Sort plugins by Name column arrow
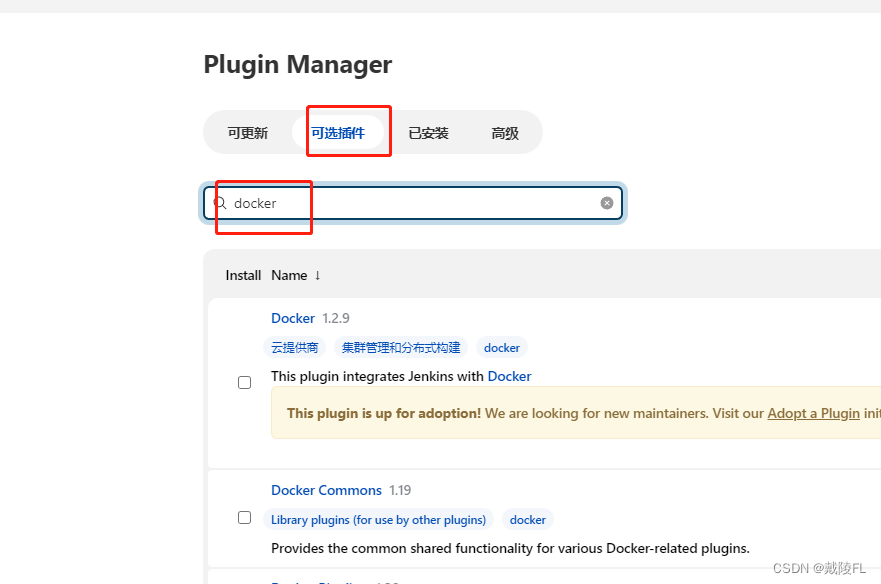This screenshot has width=881, height=584. tap(317, 275)
